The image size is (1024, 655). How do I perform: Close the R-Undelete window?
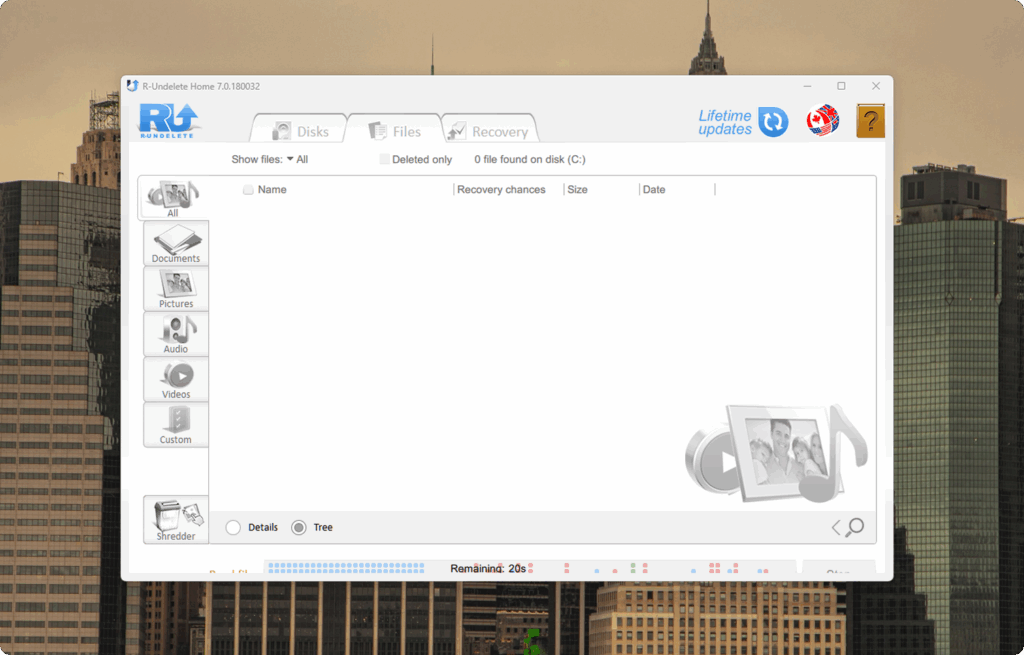(x=876, y=86)
